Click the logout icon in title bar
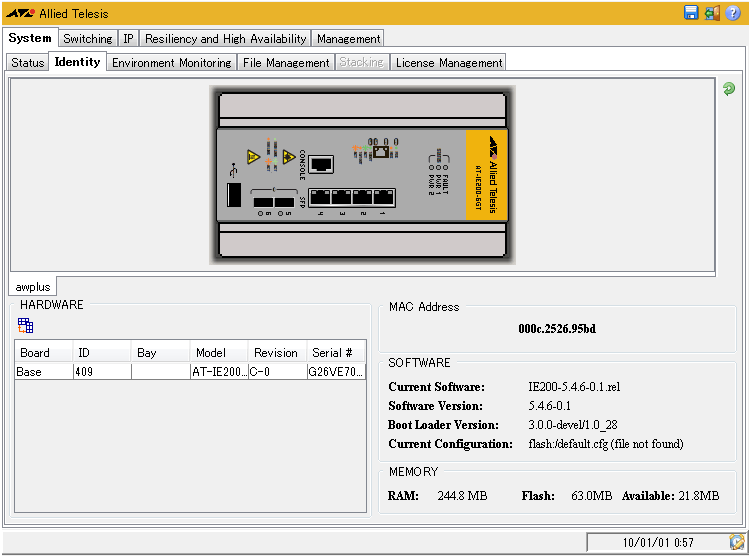 712,13
